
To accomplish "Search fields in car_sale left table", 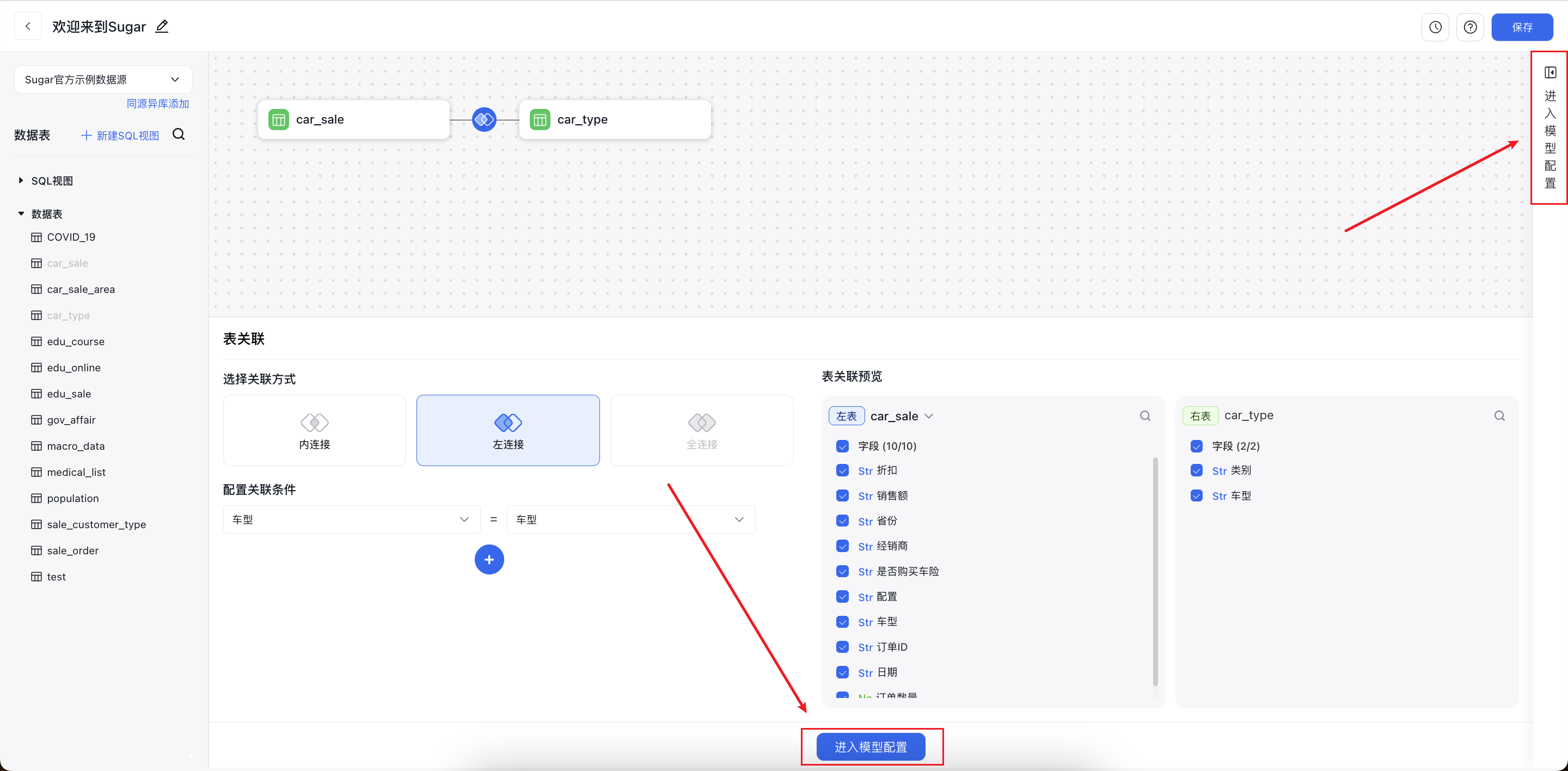I will click(x=1145, y=415).
